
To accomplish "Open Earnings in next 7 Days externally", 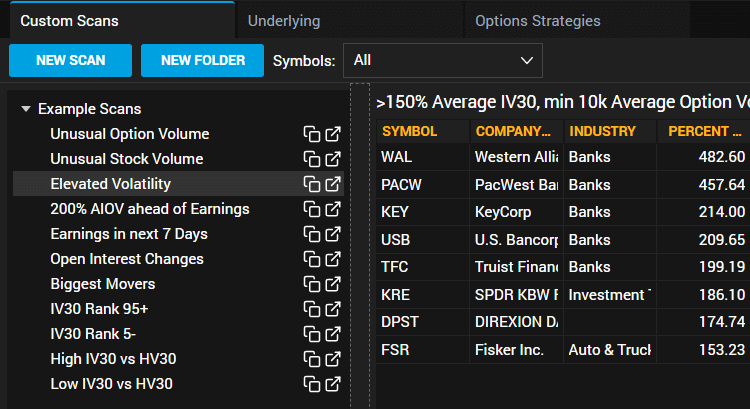I will coord(333,234).
